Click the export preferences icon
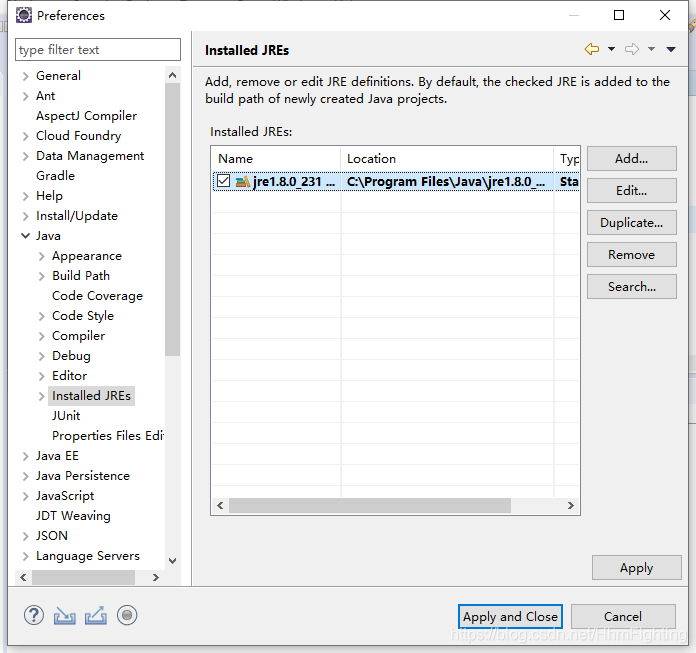 [x=96, y=615]
